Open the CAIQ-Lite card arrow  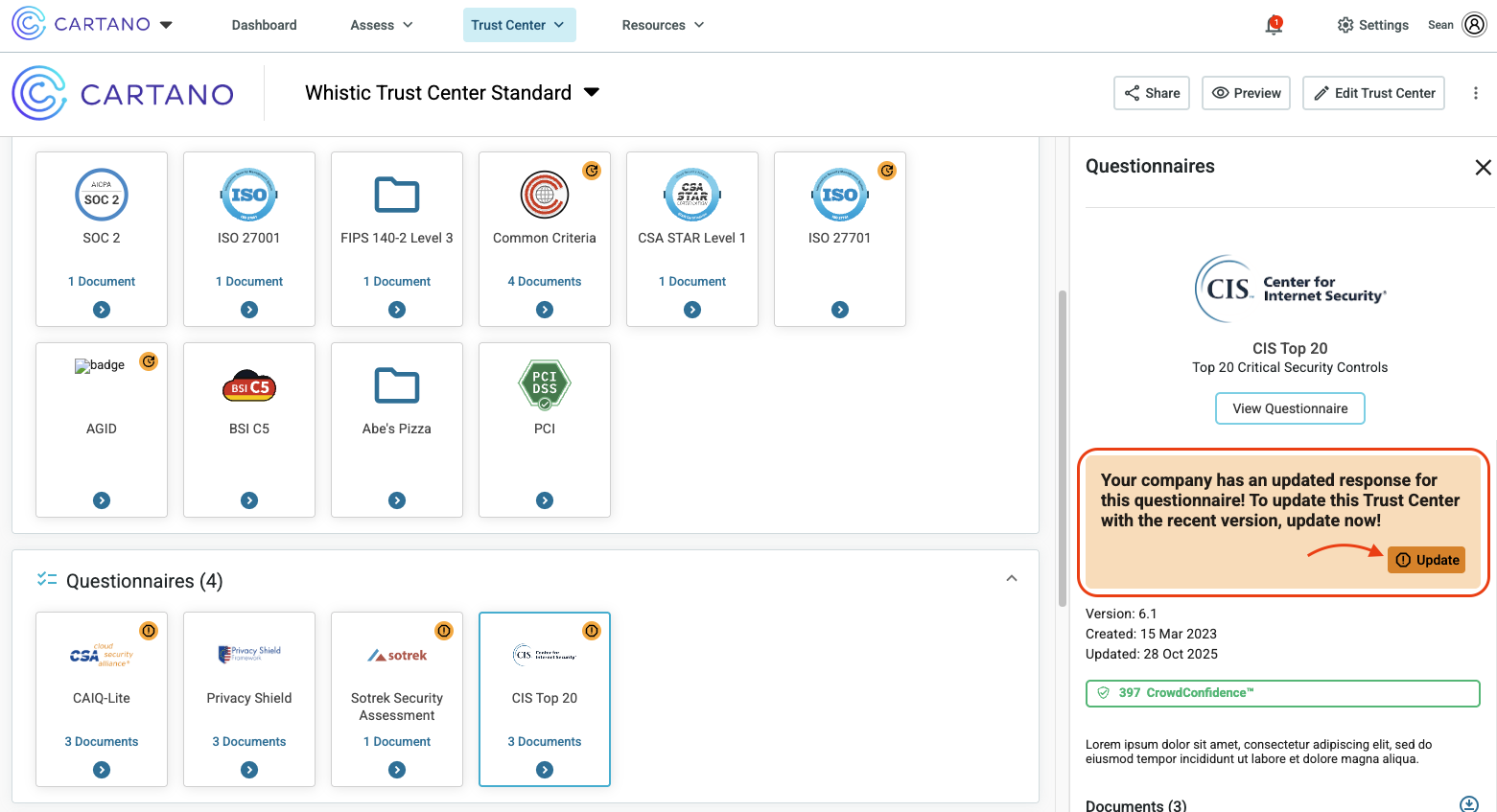[x=102, y=770]
